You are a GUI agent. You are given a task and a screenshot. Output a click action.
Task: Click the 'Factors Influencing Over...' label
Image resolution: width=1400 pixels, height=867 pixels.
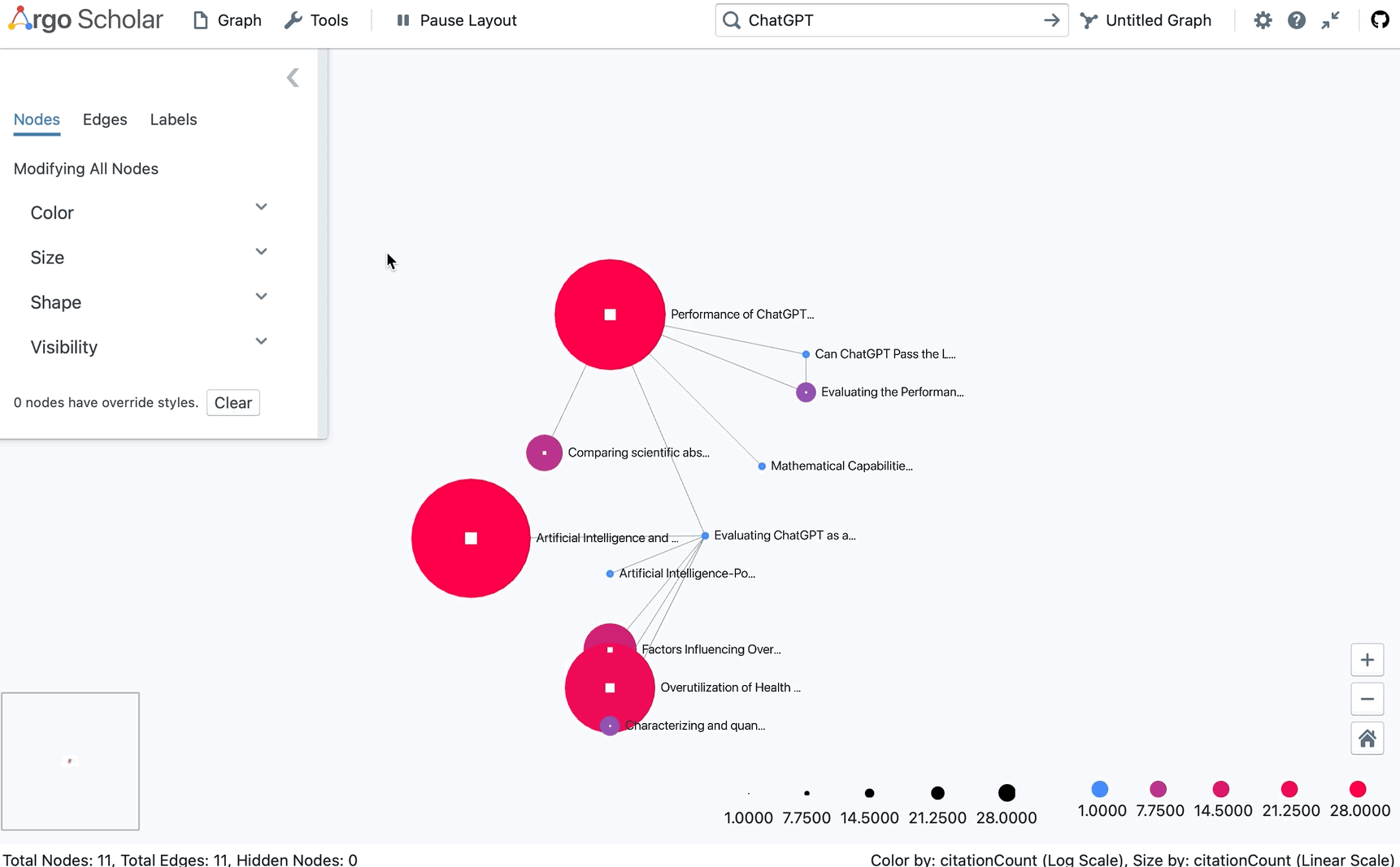point(711,649)
